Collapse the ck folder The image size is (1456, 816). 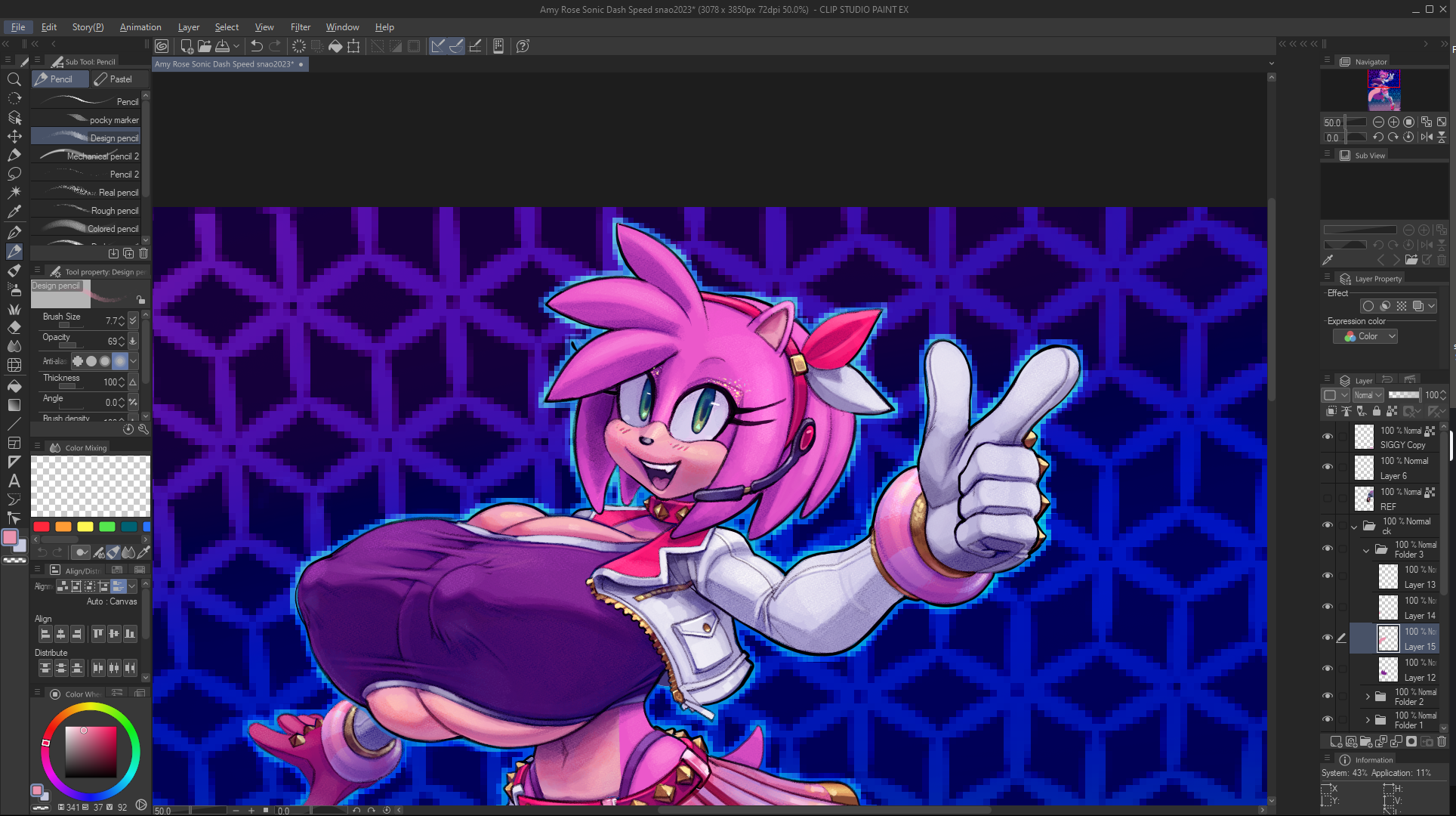pos(1354,527)
